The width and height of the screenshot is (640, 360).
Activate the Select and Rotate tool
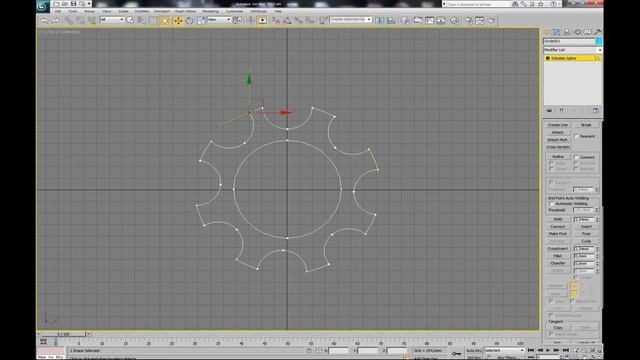[x=189, y=20]
